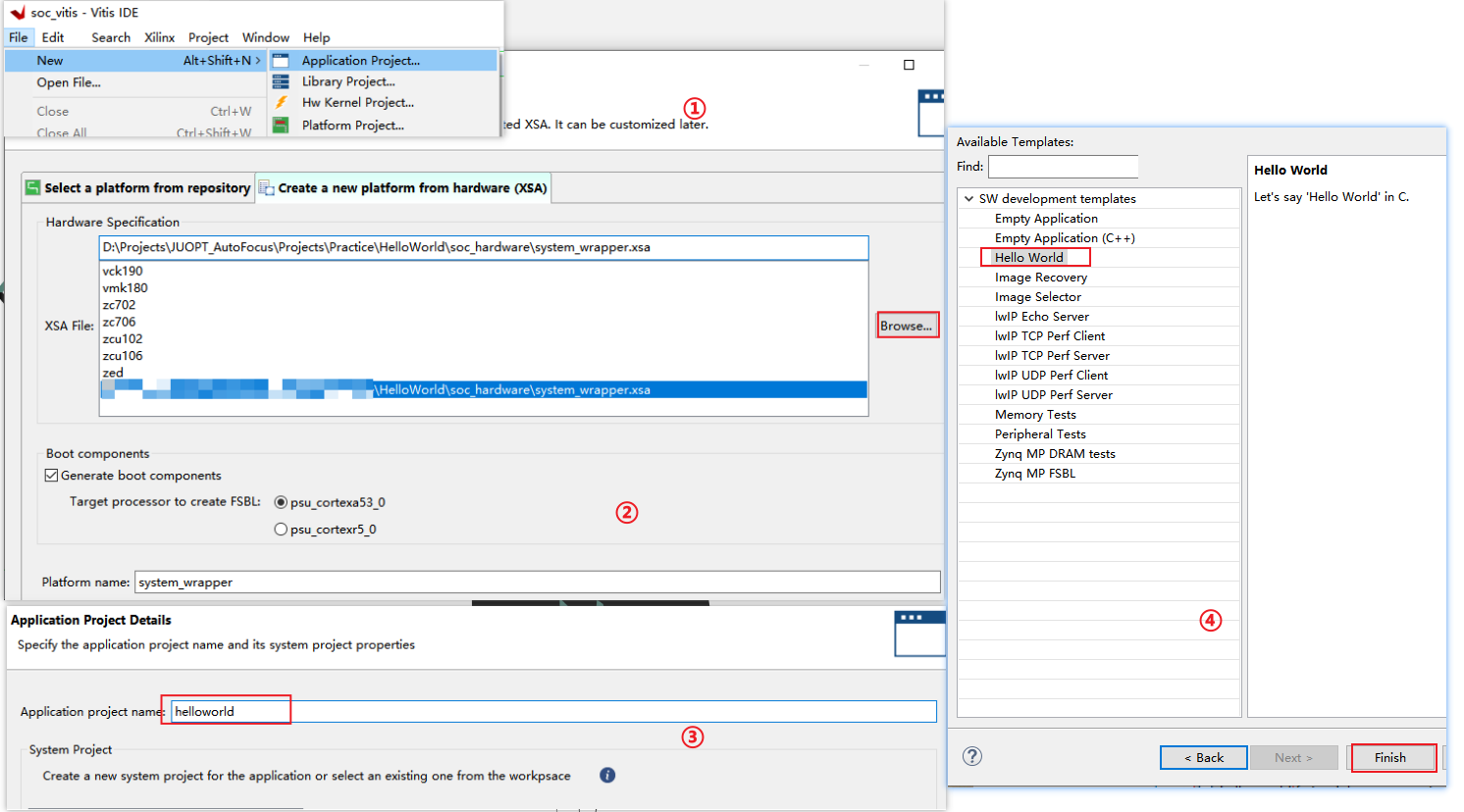Click wizard banner icon in Application Project Details
The height and width of the screenshot is (812, 1464).
pos(919,634)
